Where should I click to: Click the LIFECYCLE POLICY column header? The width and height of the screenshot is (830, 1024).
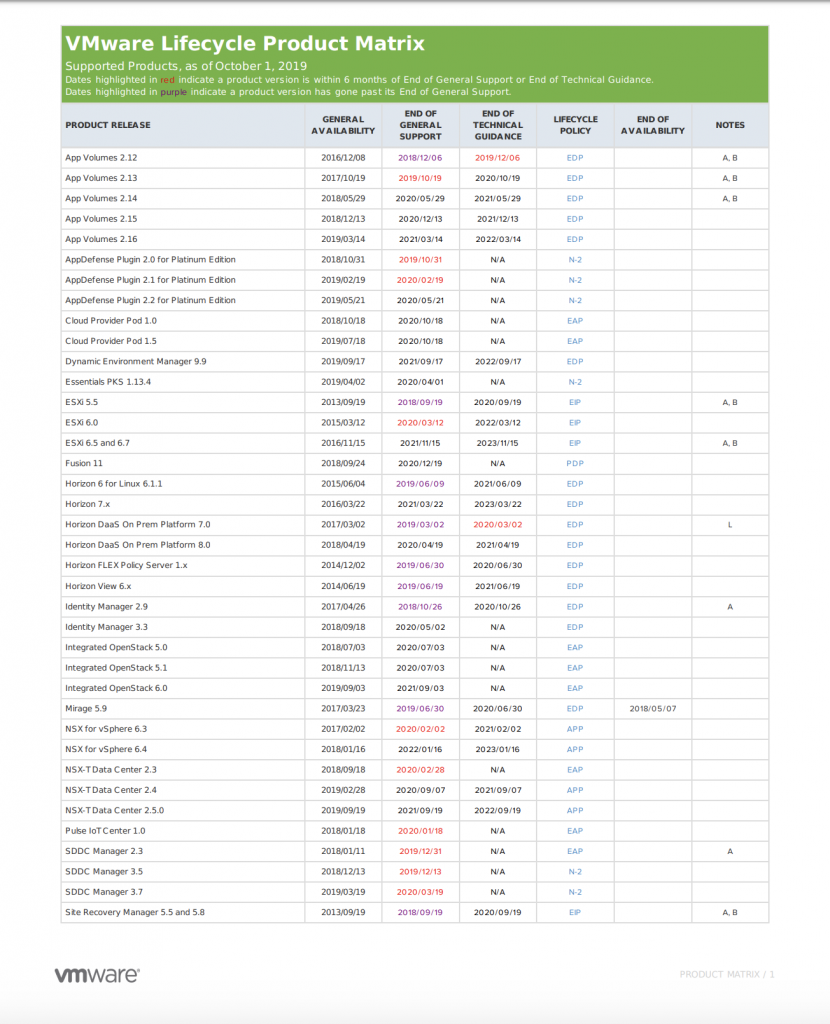(576, 124)
